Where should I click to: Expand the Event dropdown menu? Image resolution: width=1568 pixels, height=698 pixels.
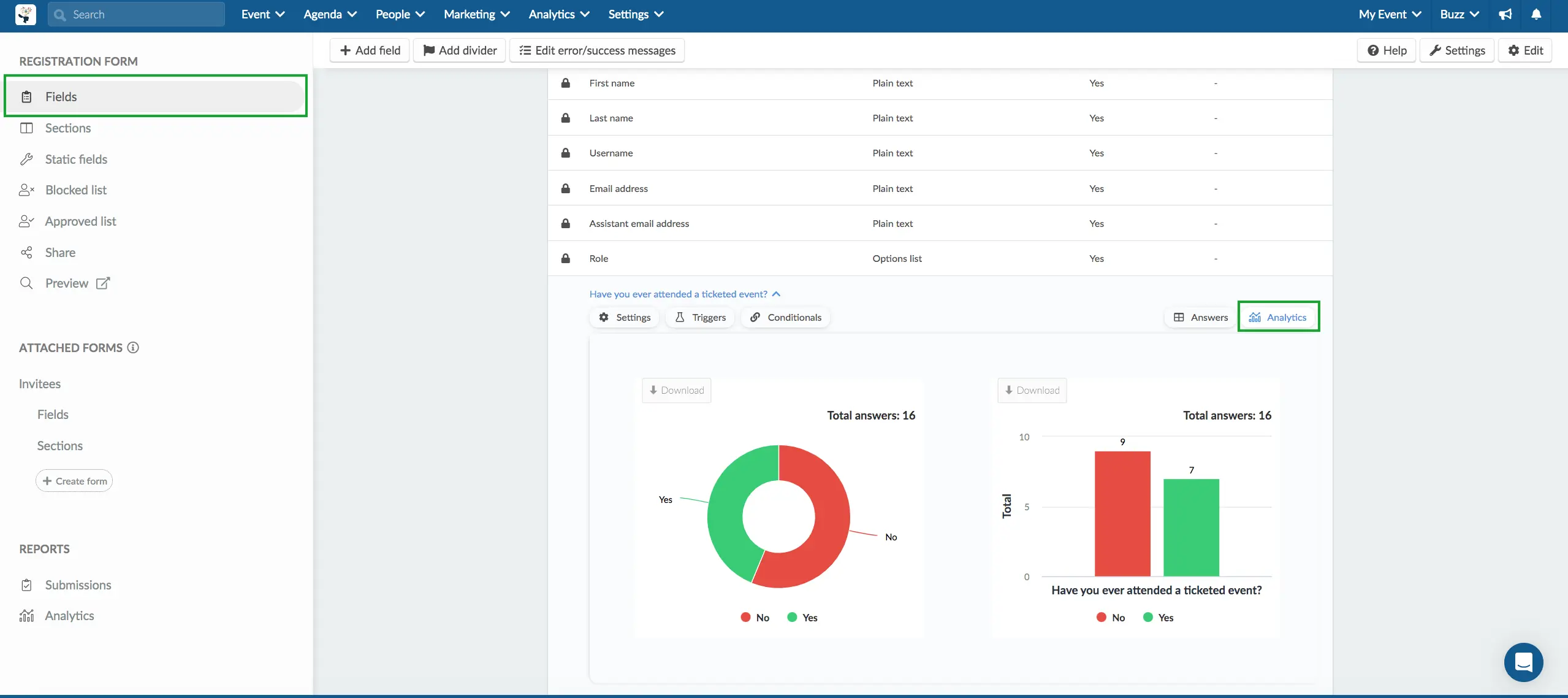262,14
